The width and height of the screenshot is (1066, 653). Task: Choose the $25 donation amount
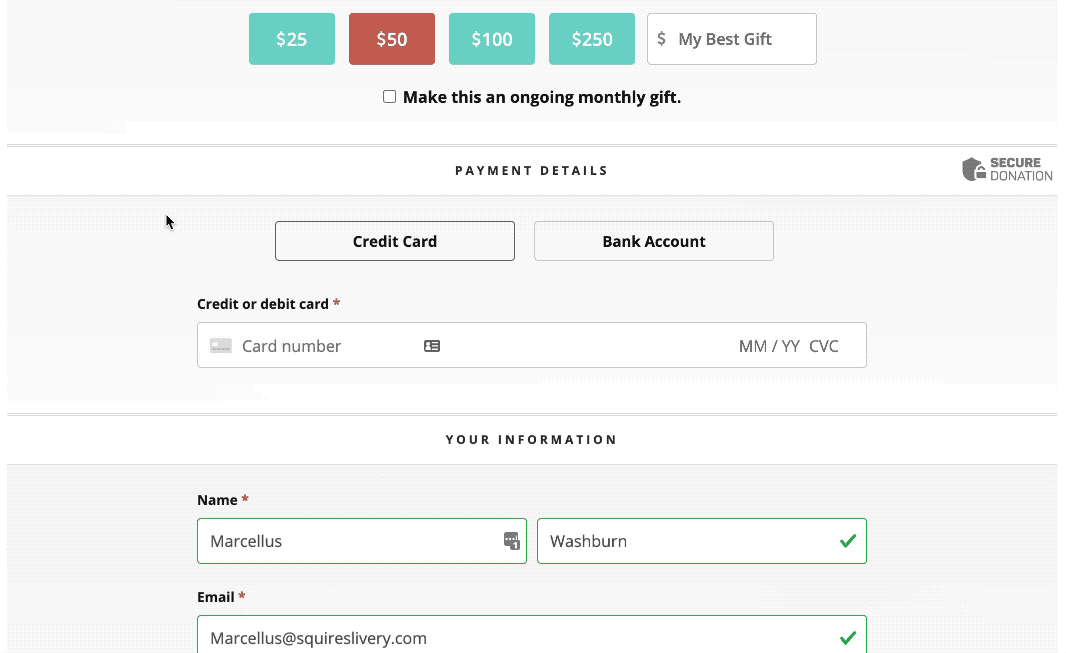click(292, 39)
